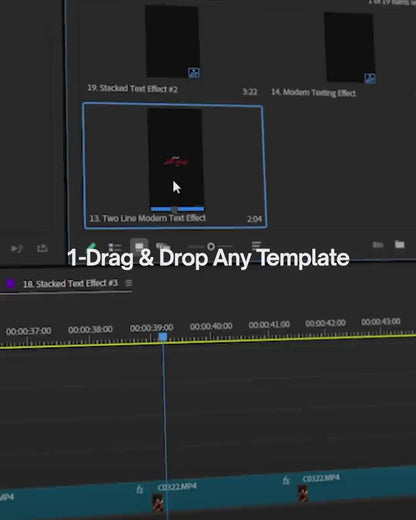Select the rightmost C0322.MP4 clip
The width and height of the screenshot is (416, 520).
(357, 486)
